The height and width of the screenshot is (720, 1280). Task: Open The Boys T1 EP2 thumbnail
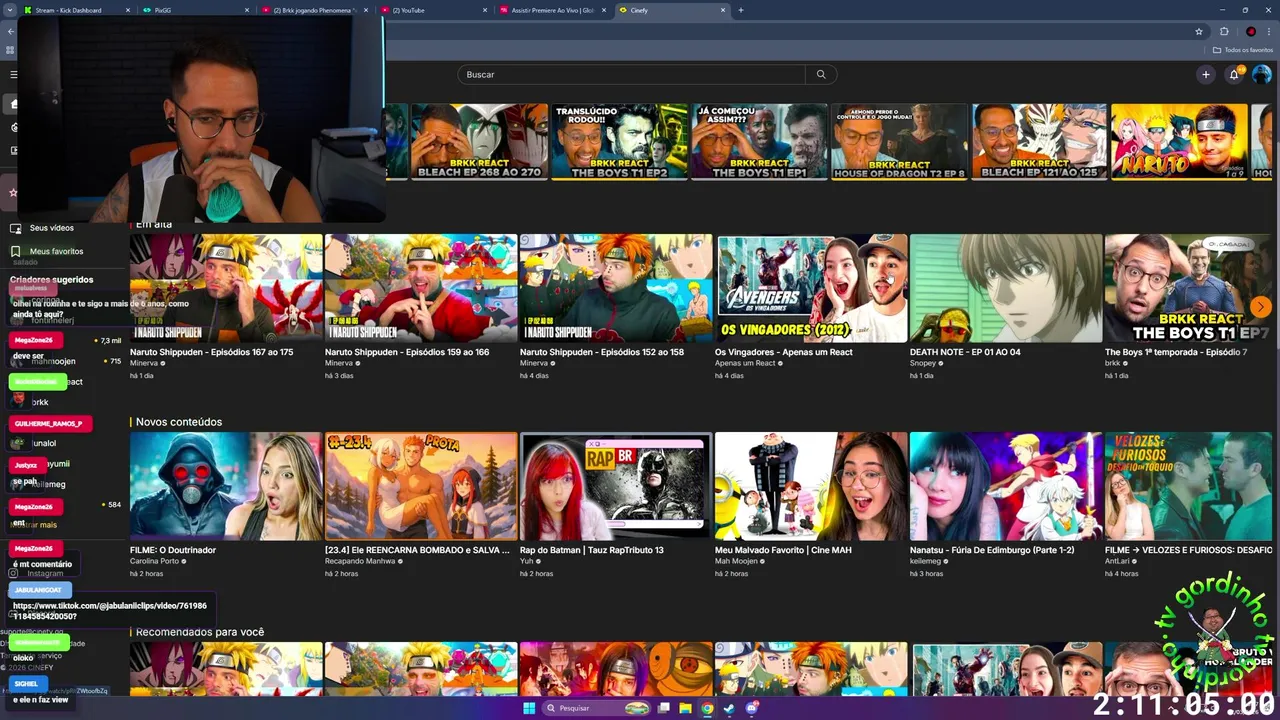619,141
